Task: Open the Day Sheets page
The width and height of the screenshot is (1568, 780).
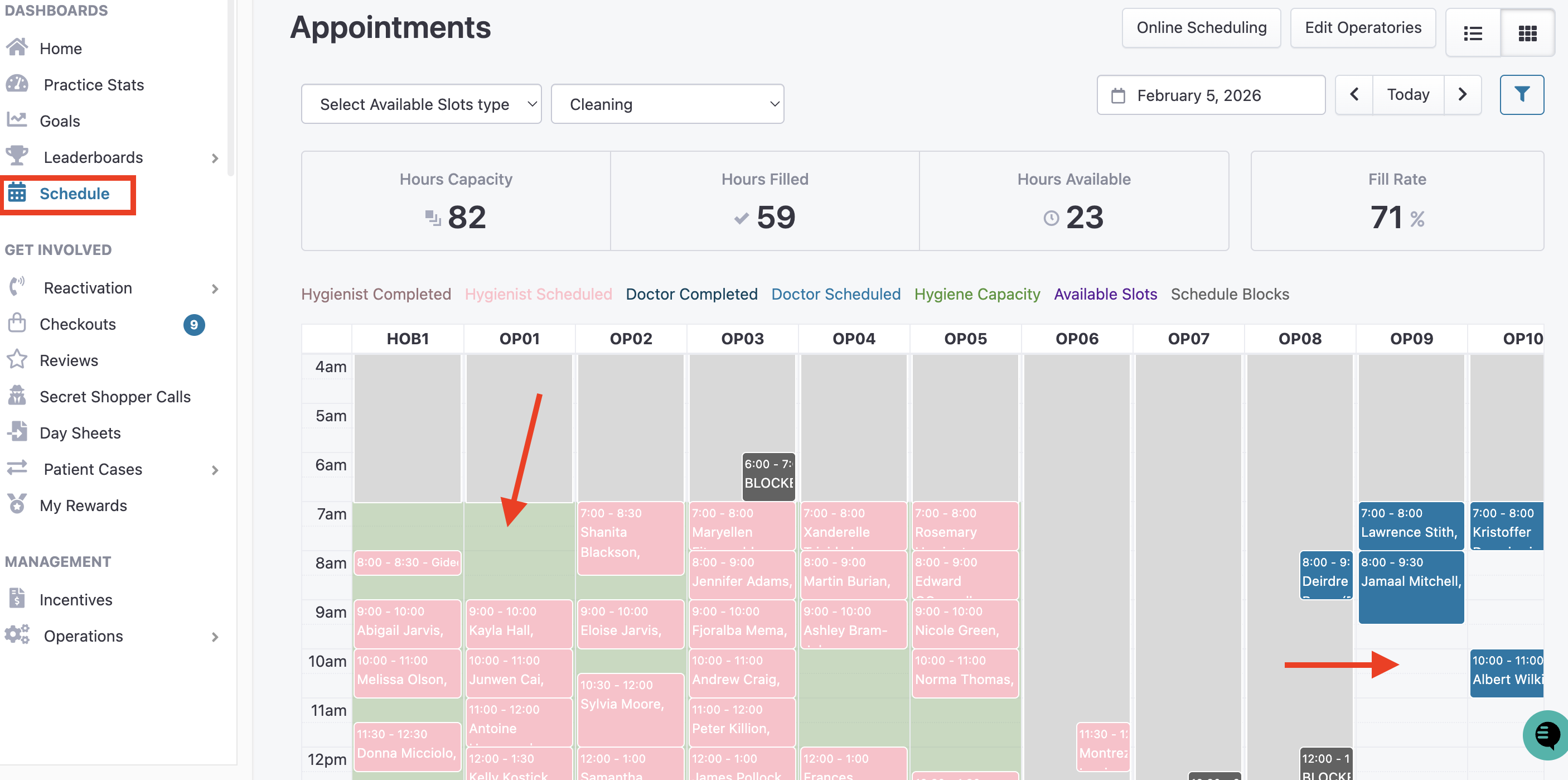Action: pyautogui.click(x=80, y=433)
